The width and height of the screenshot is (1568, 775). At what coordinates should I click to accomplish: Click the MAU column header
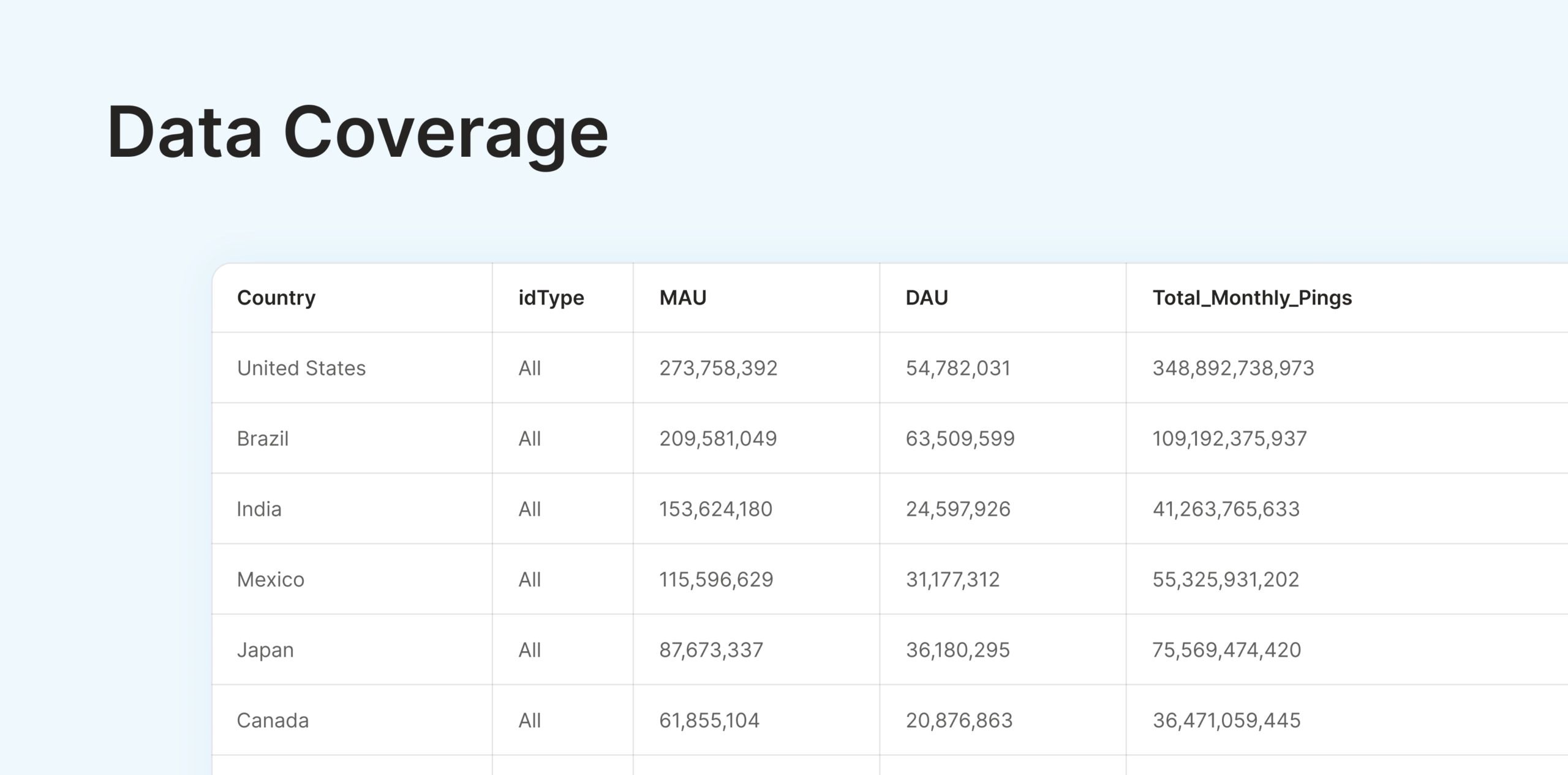(683, 298)
